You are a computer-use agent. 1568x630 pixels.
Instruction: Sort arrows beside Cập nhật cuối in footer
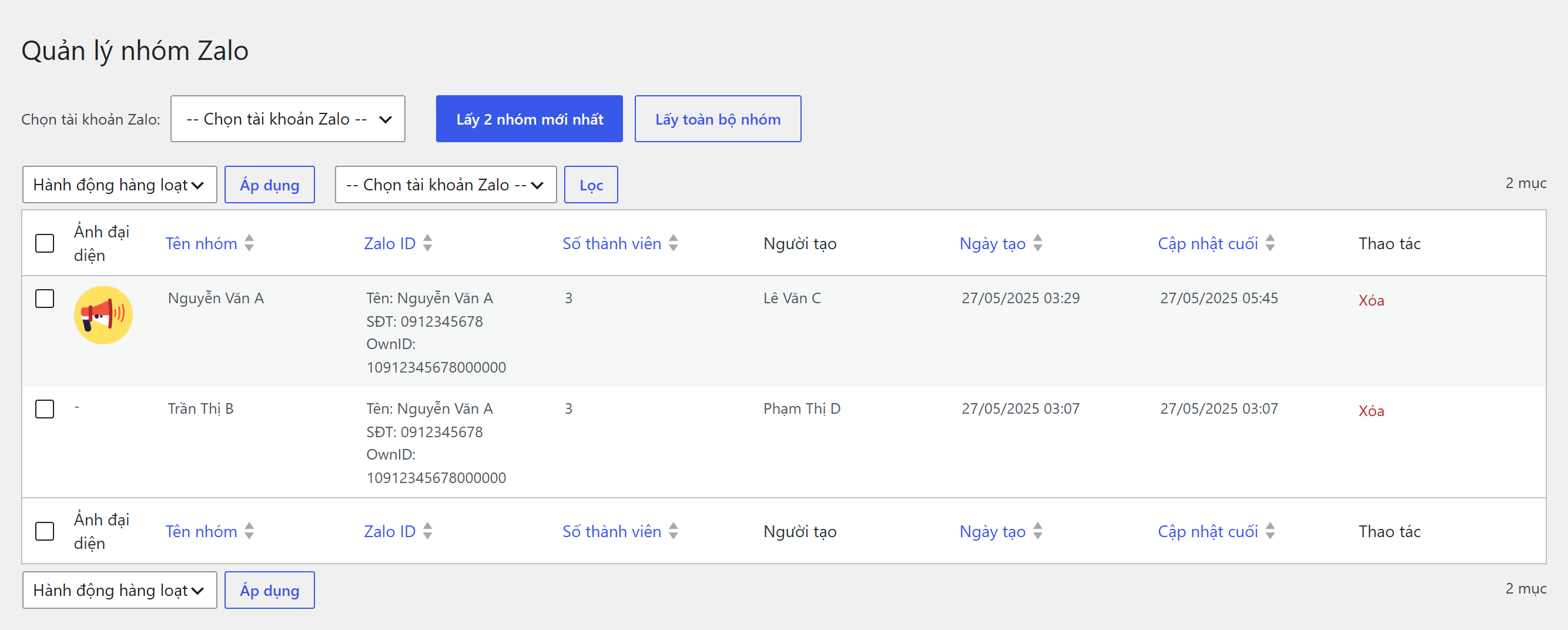[x=1269, y=531]
